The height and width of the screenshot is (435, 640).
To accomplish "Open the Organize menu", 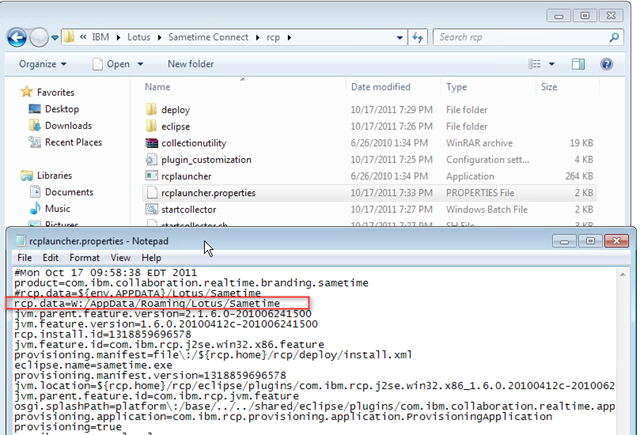I will 42,64.
